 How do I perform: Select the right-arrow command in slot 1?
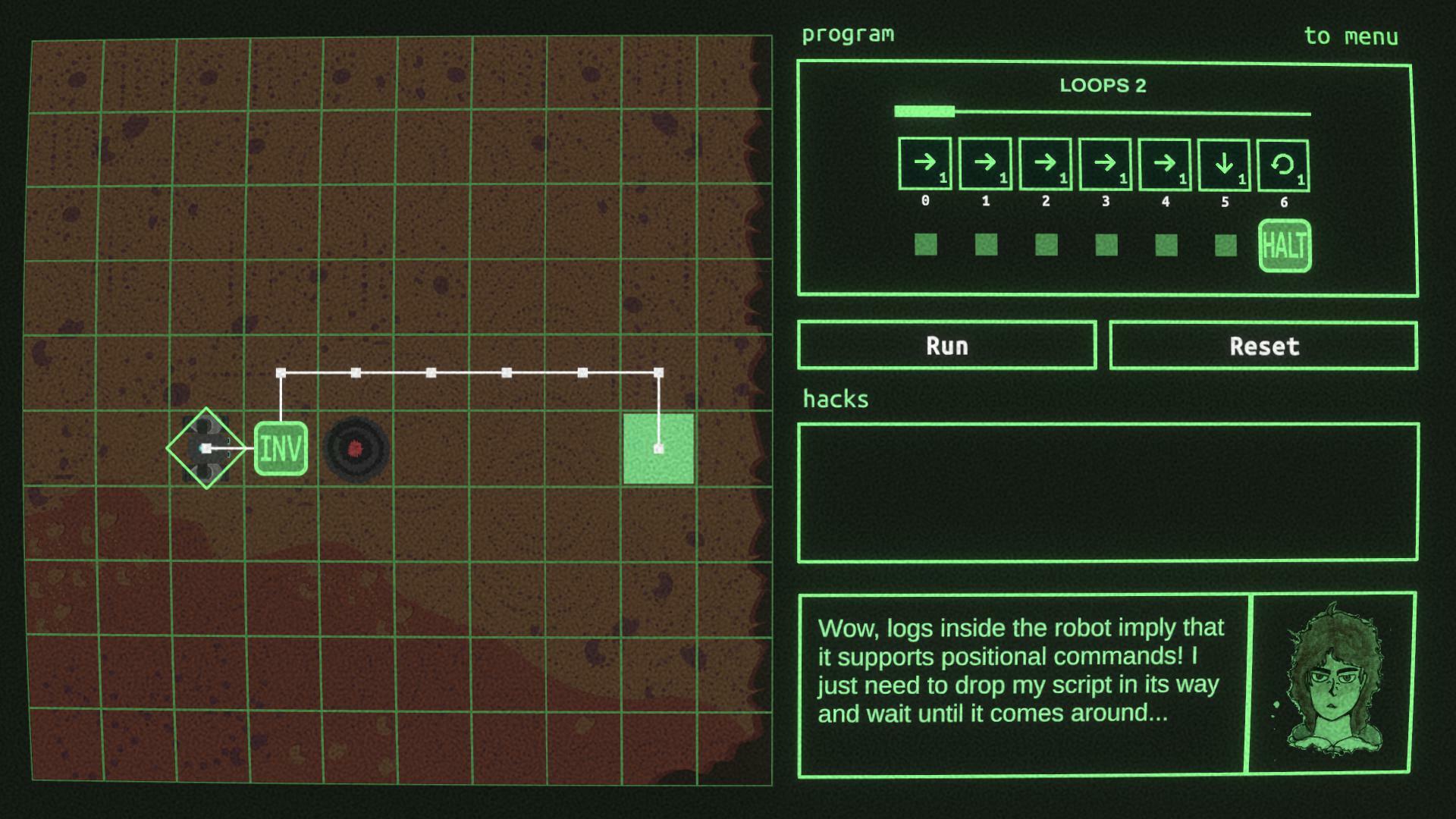[985, 164]
